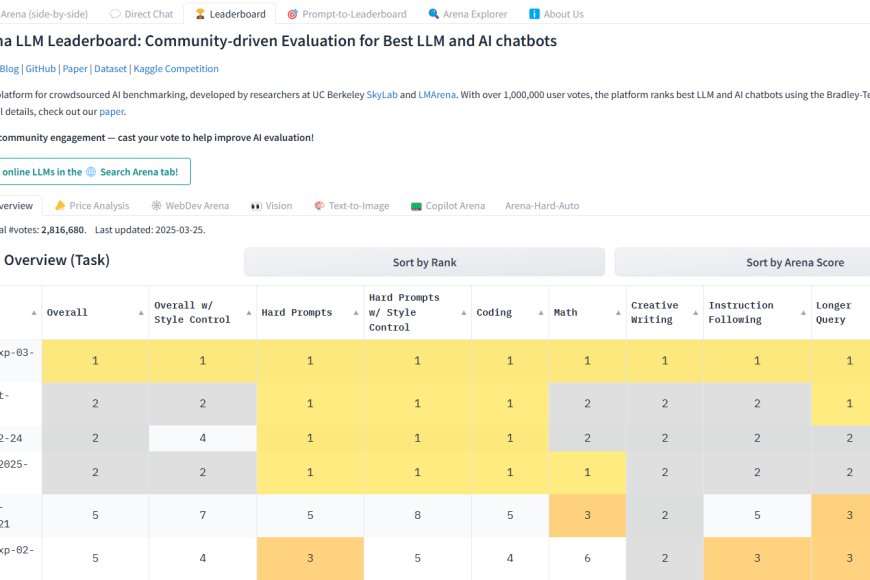Select the Direct Chat tab
Viewport: 870px width, 580px height.
click(x=142, y=14)
